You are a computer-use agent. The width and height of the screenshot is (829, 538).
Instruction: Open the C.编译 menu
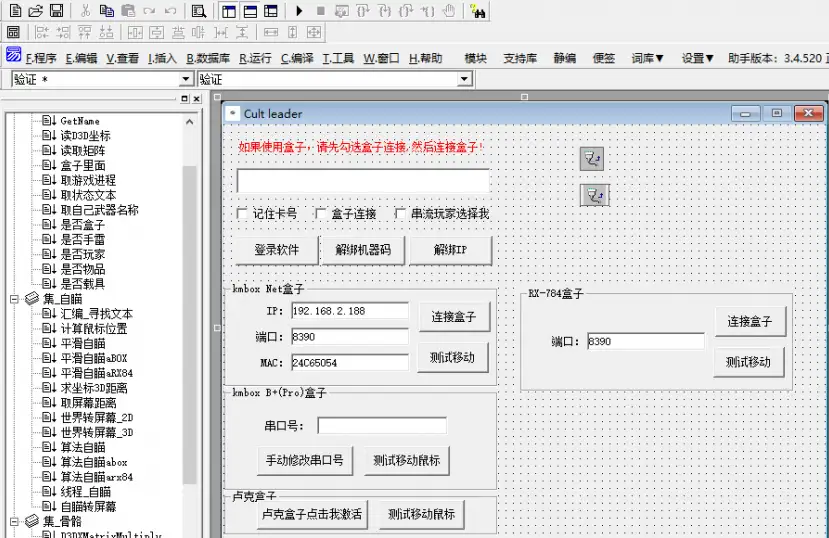pyautogui.click(x=297, y=58)
